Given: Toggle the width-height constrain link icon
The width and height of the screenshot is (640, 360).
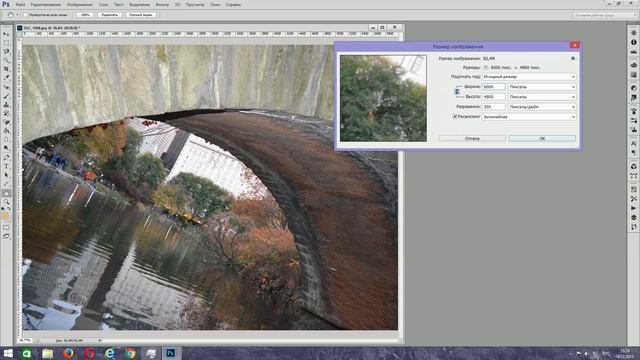Looking at the screenshot, I should pos(457,92).
